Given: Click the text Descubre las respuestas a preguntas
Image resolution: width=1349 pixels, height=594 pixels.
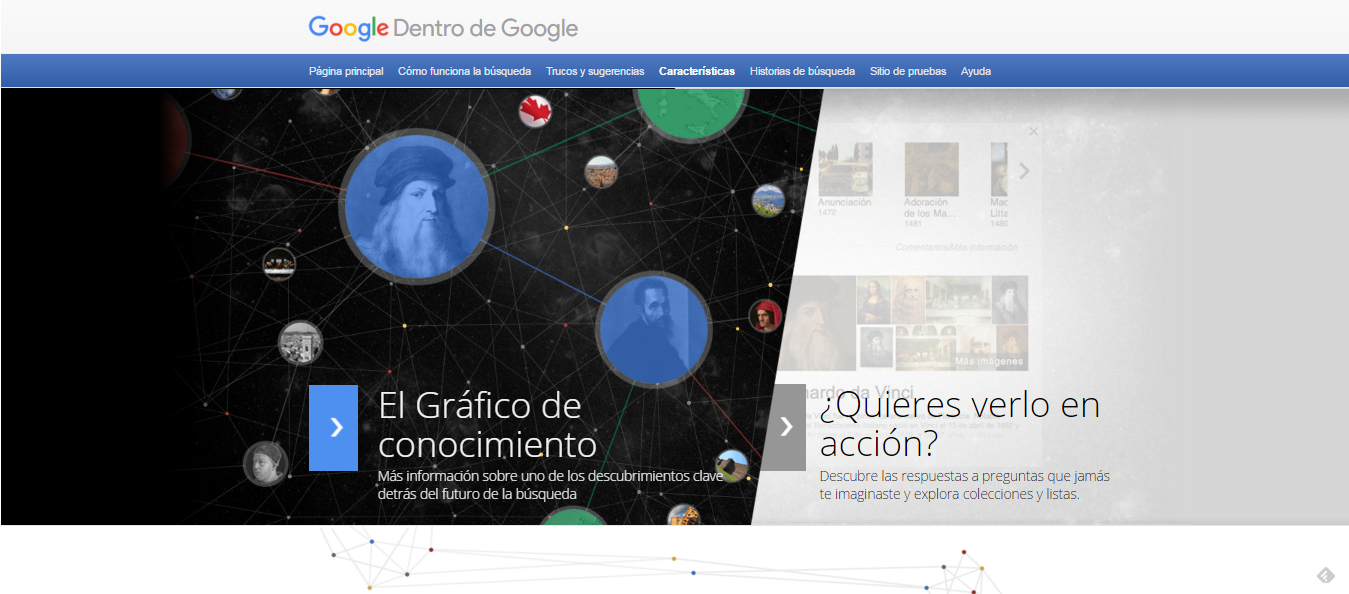Looking at the screenshot, I should point(964,485).
